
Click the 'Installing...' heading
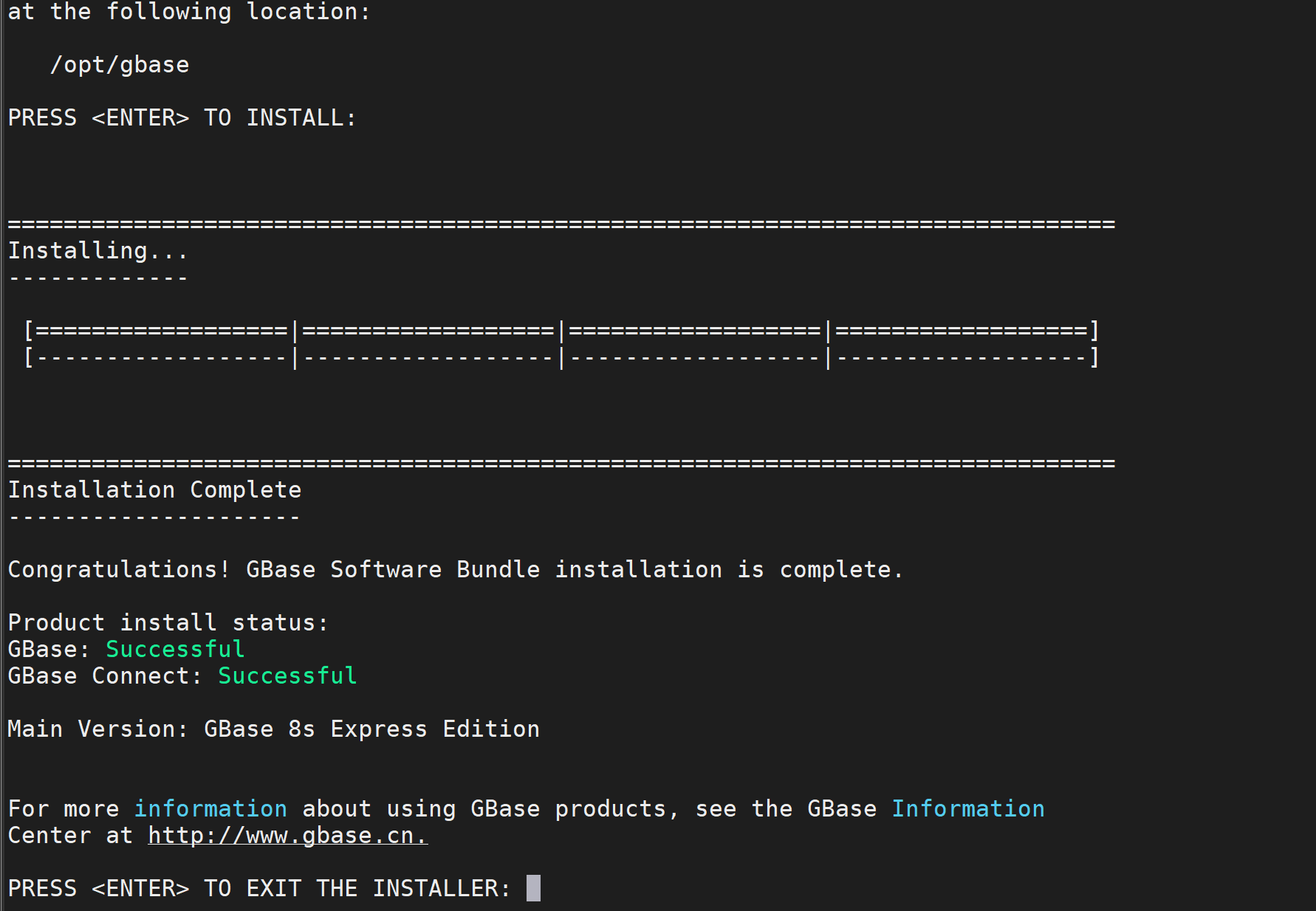[98, 251]
